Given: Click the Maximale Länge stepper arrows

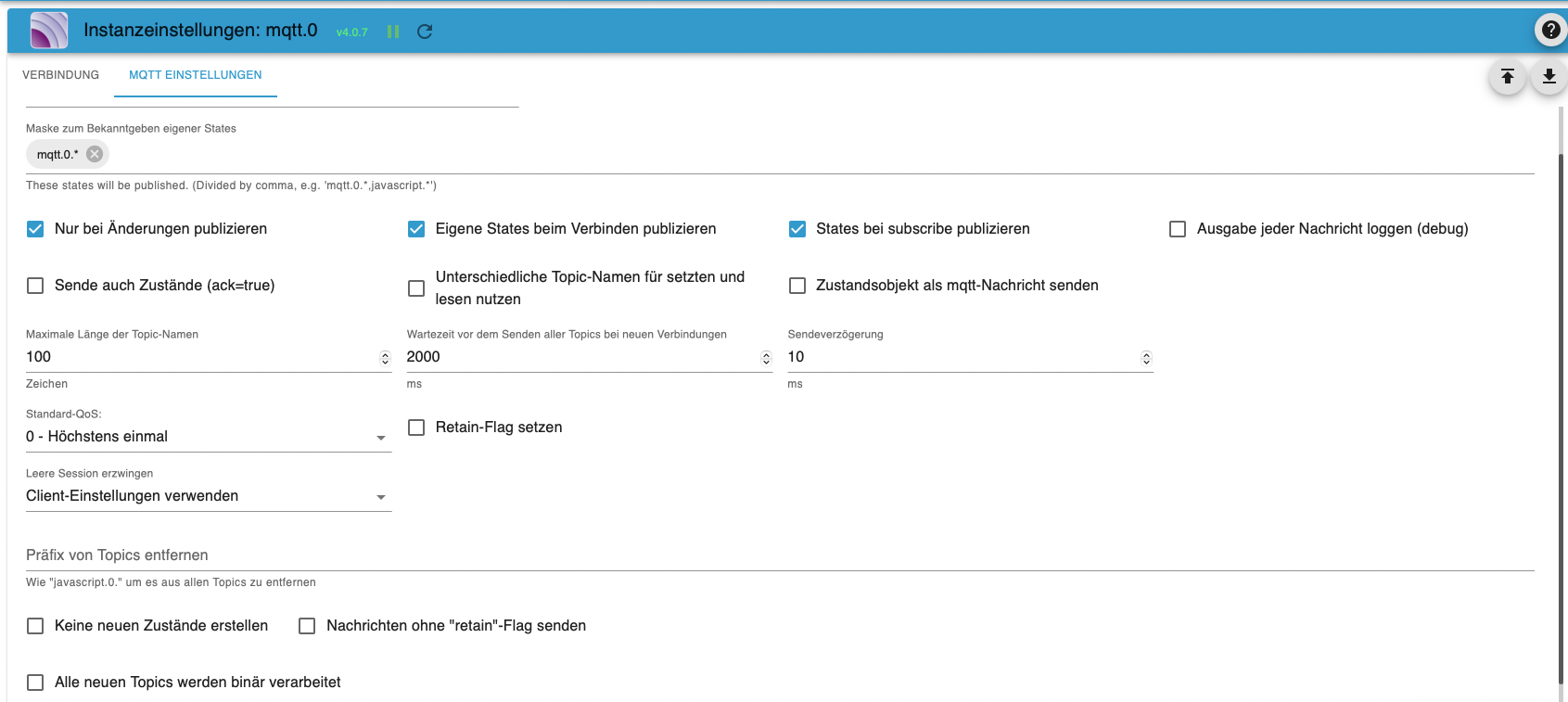Looking at the screenshot, I should coord(385,358).
